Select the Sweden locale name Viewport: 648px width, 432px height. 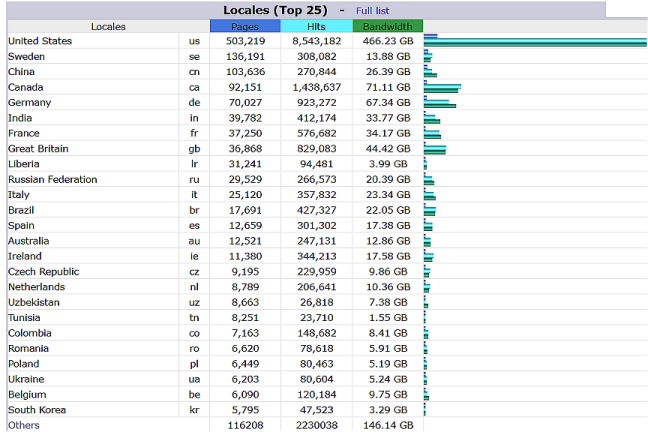pyautogui.click(x=26, y=56)
